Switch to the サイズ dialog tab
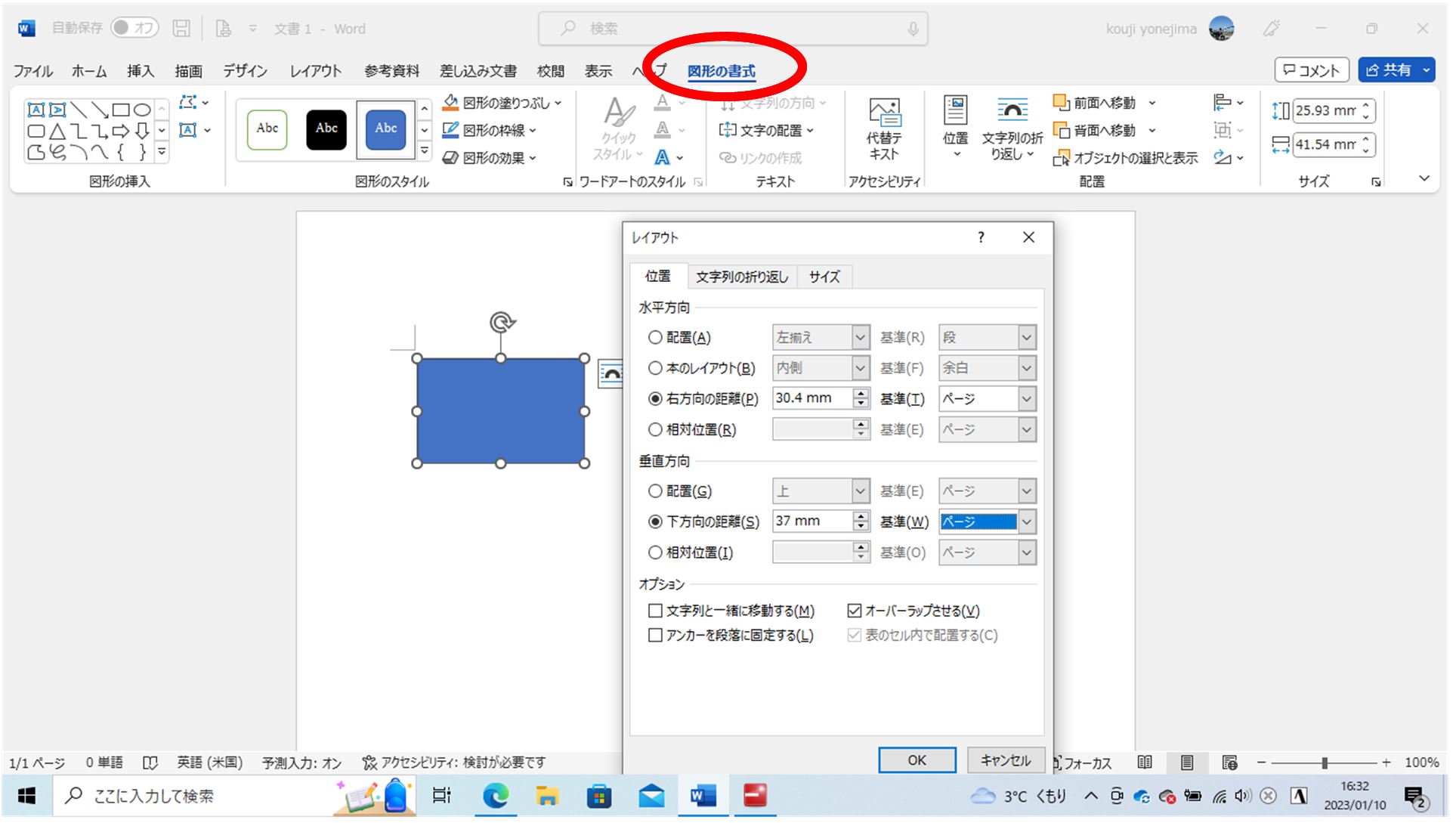Screen dimensions: 1456x826 tap(824, 277)
